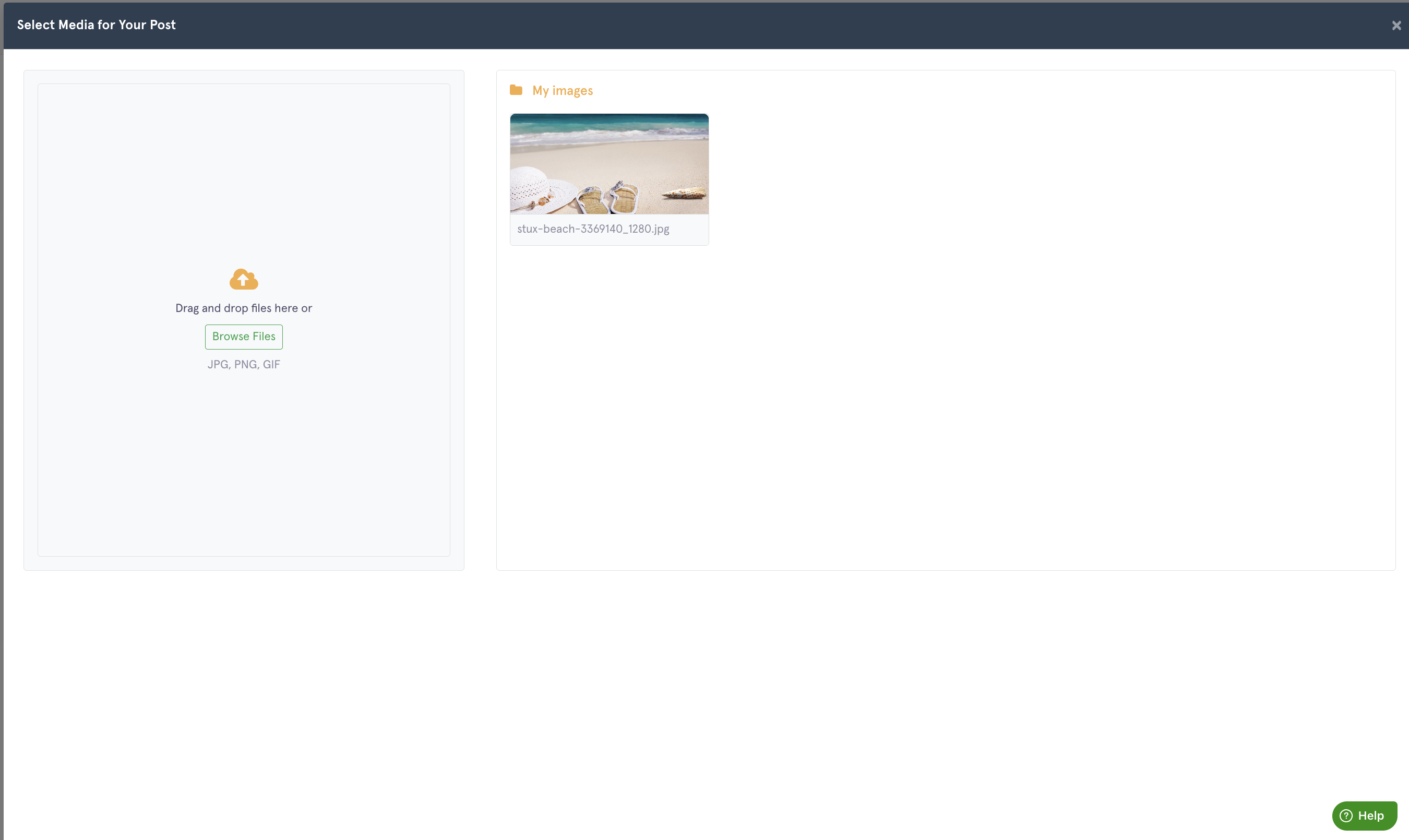Click the sandals in the beach thumbnail
The width and height of the screenshot is (1409, 840).
(x=608, y=199)
